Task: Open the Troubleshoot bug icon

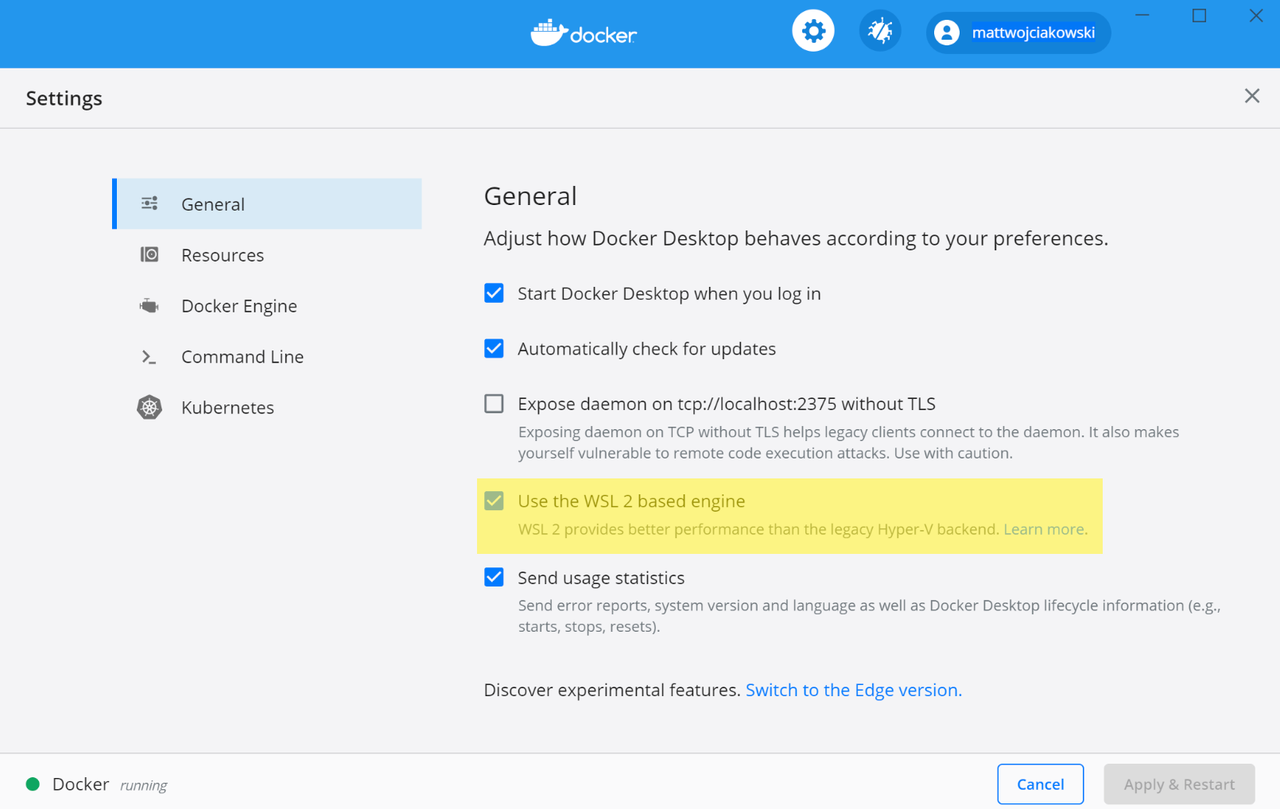Action: tap(880, 32)
